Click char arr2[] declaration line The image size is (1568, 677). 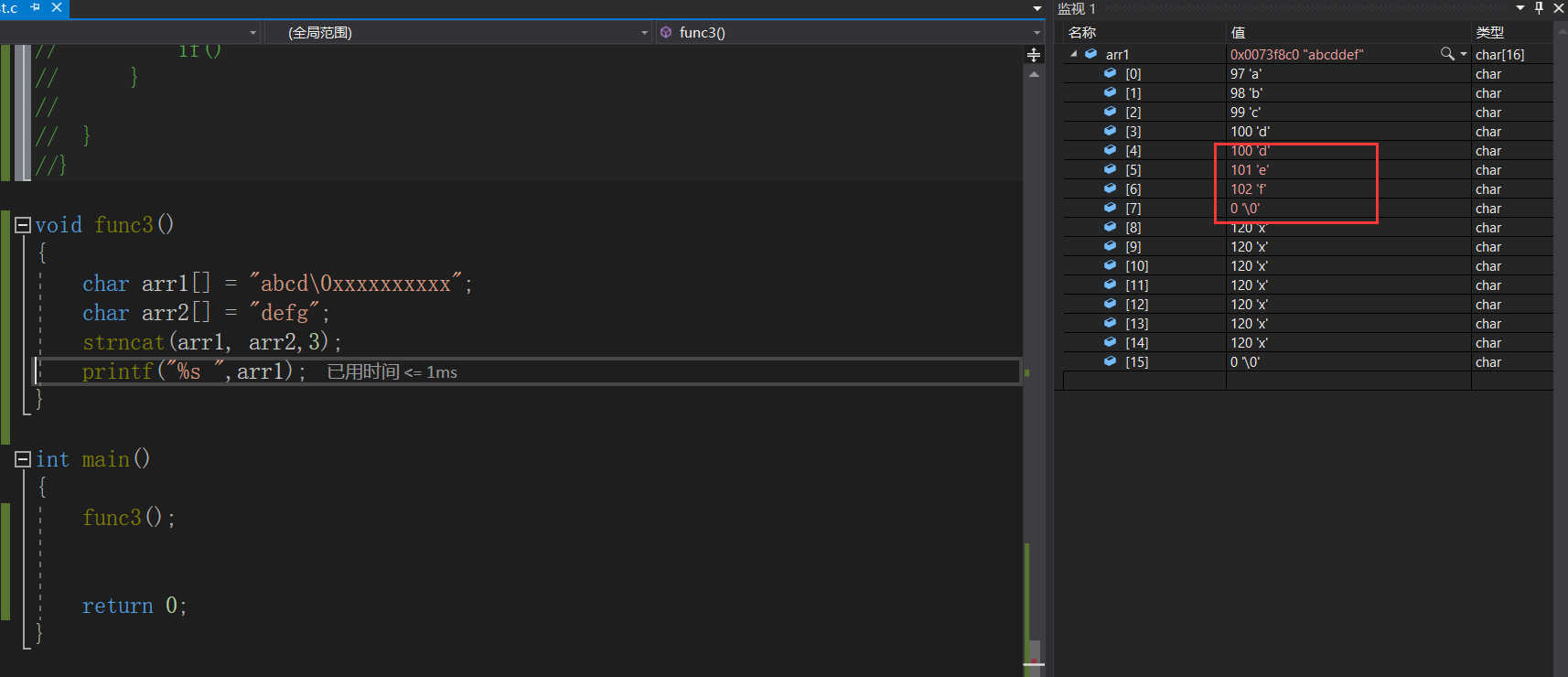(x=206, y=313)
